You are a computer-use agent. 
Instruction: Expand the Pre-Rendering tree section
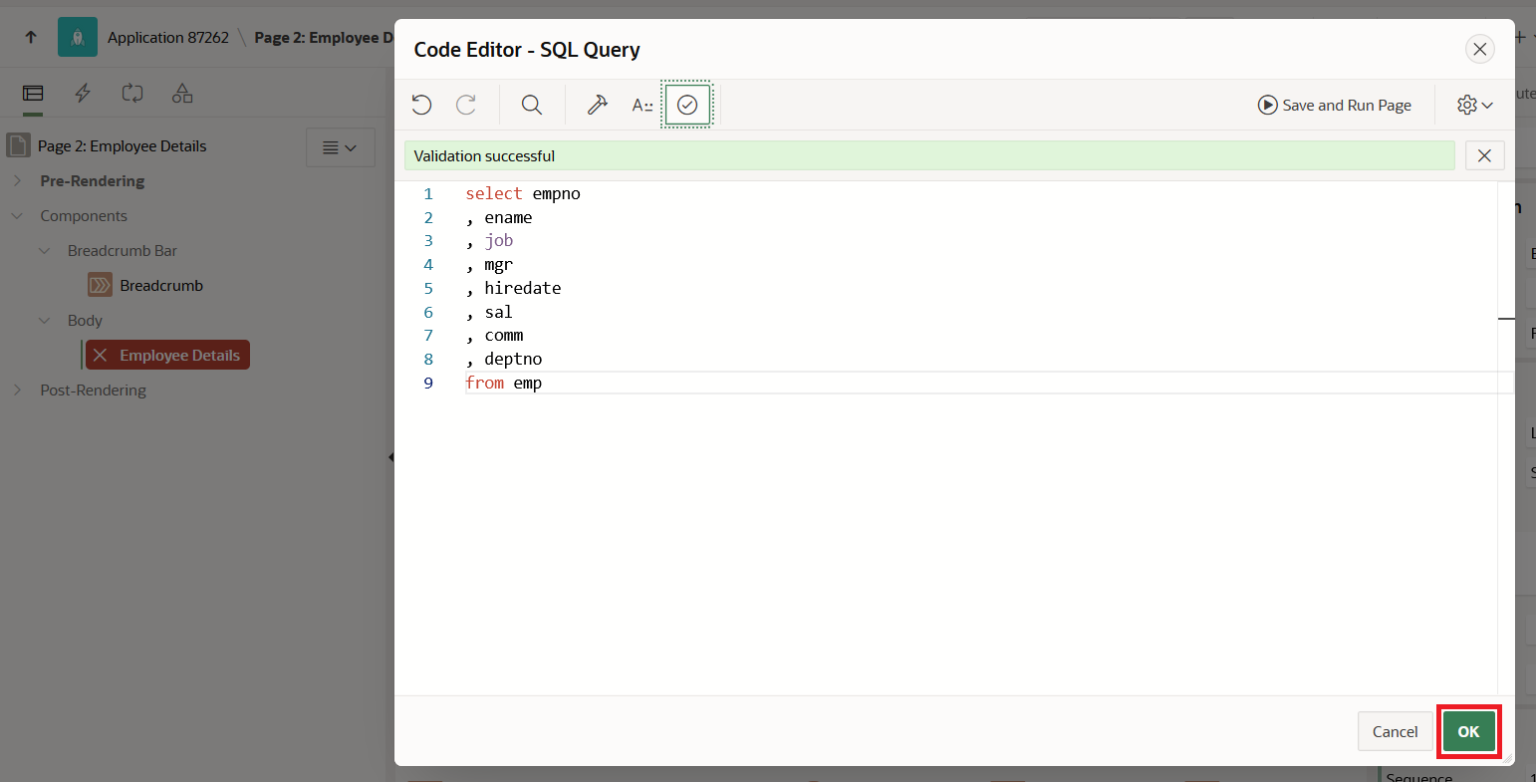(20, 181)
